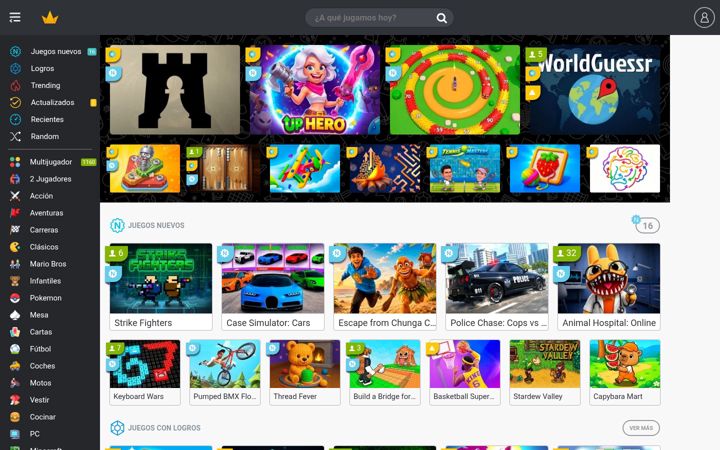Open Juegos nuevos in sidebar
Viewport: 720px width, 450px height.
tap(56, 51)
